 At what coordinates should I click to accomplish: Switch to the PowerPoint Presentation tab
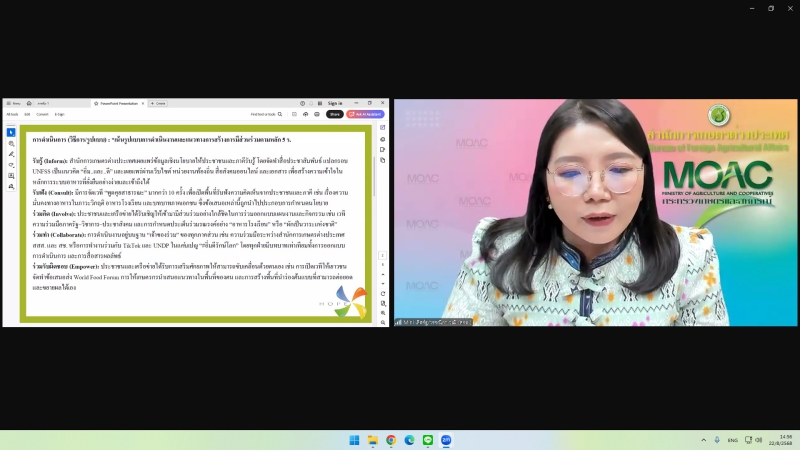(x=118, y=103)
